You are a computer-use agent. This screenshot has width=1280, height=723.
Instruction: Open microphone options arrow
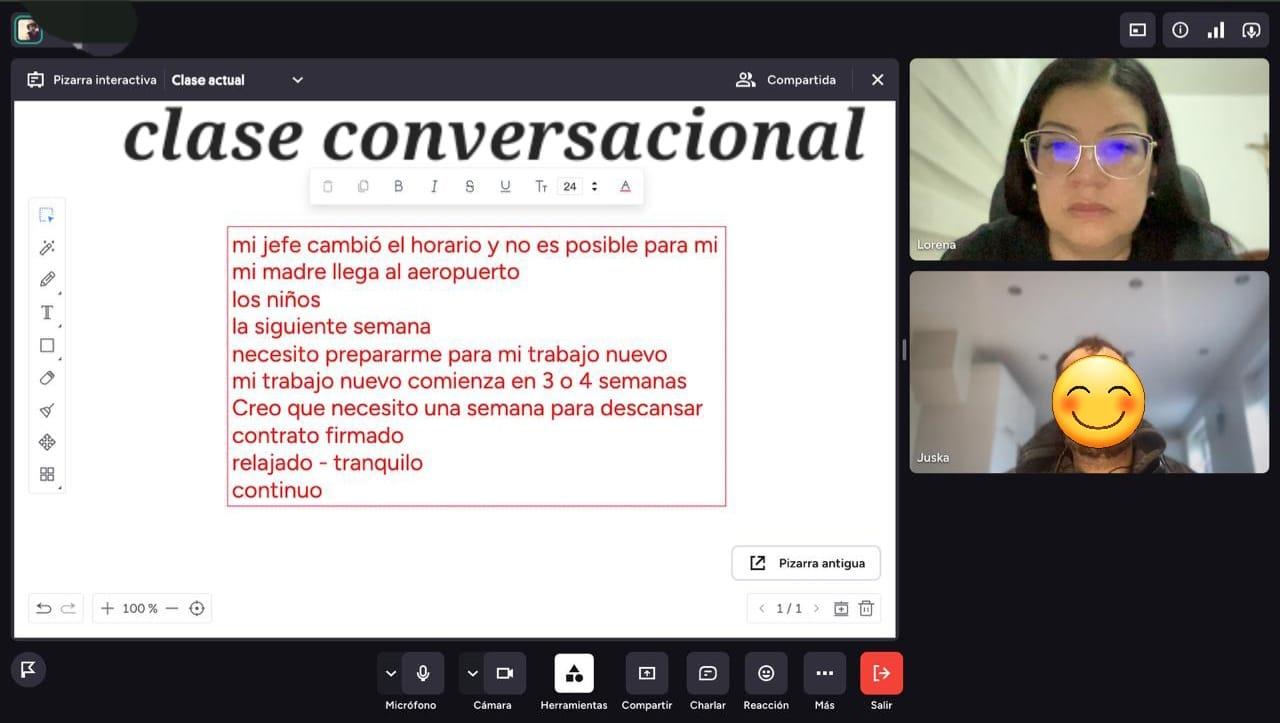point(390,673)
